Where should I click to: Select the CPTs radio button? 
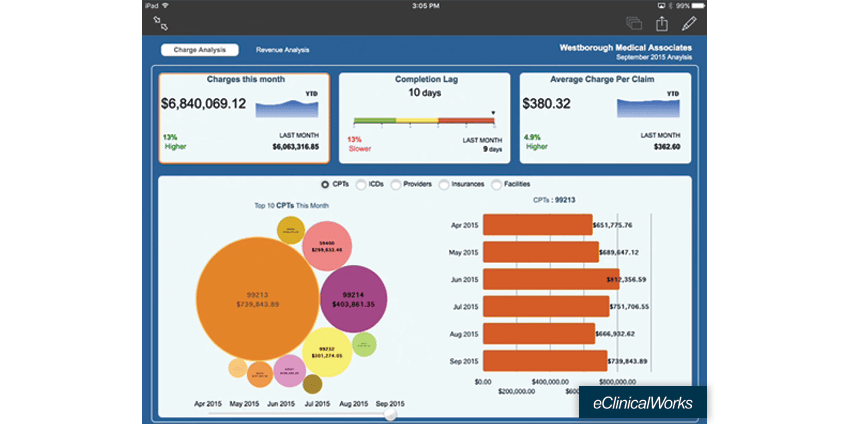click(x=325, y=184)
